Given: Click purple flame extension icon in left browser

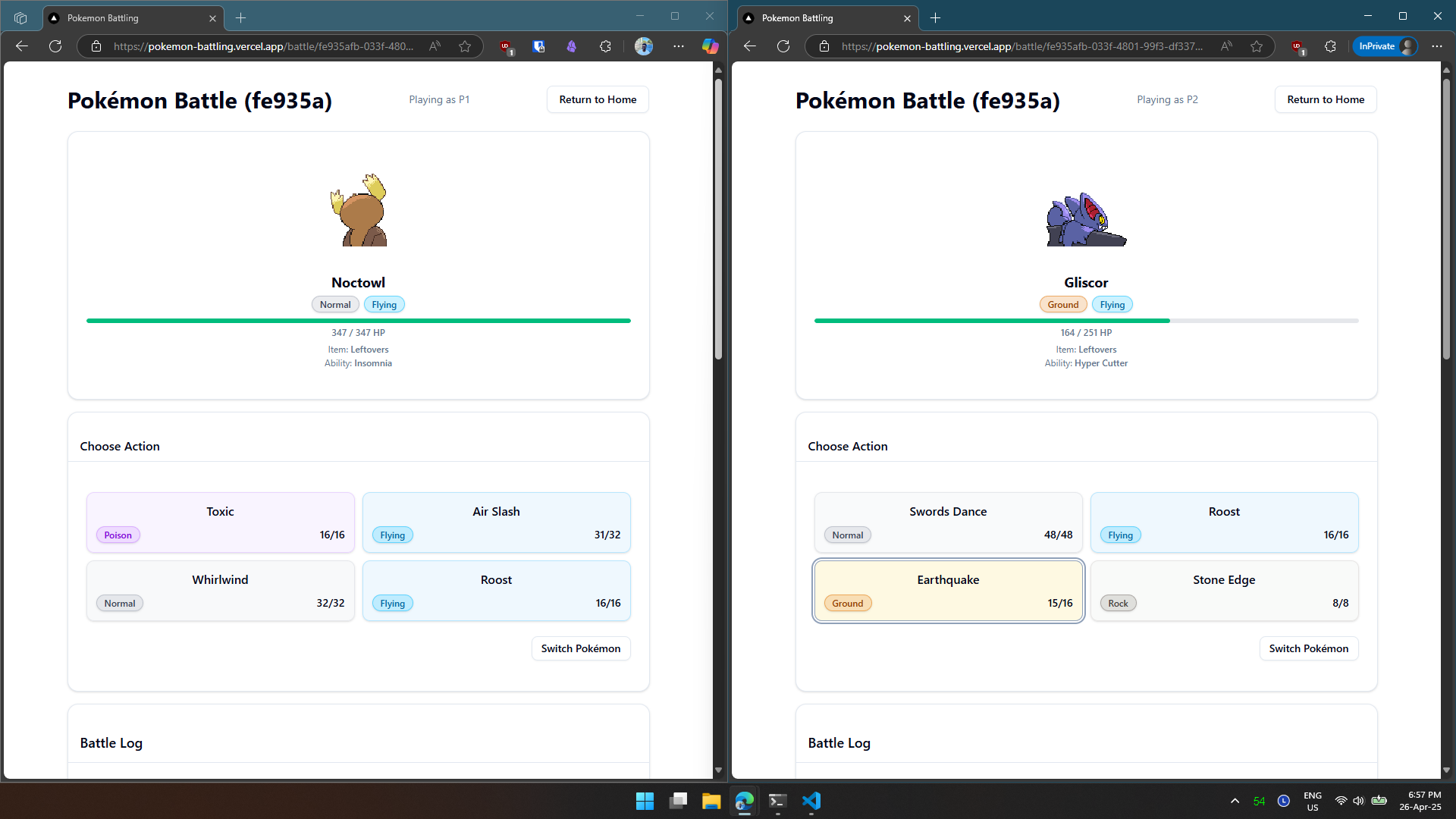Looking at the screenshot, I should point(571,47).
